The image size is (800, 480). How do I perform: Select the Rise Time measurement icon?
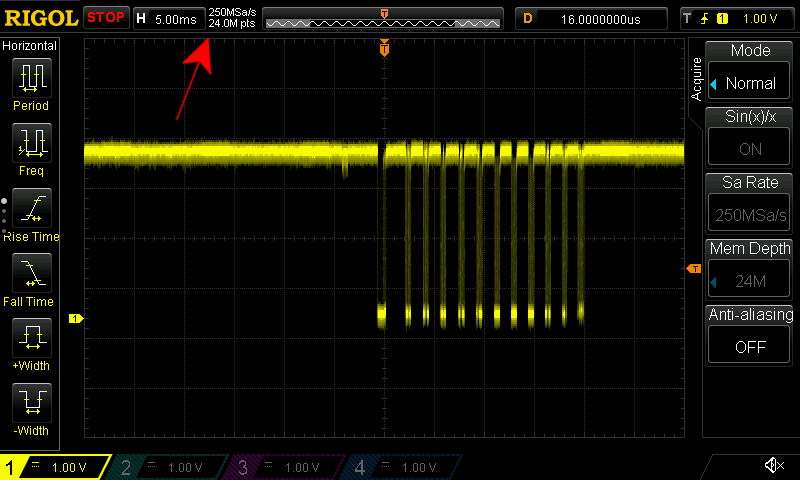(x=32, y=208)
